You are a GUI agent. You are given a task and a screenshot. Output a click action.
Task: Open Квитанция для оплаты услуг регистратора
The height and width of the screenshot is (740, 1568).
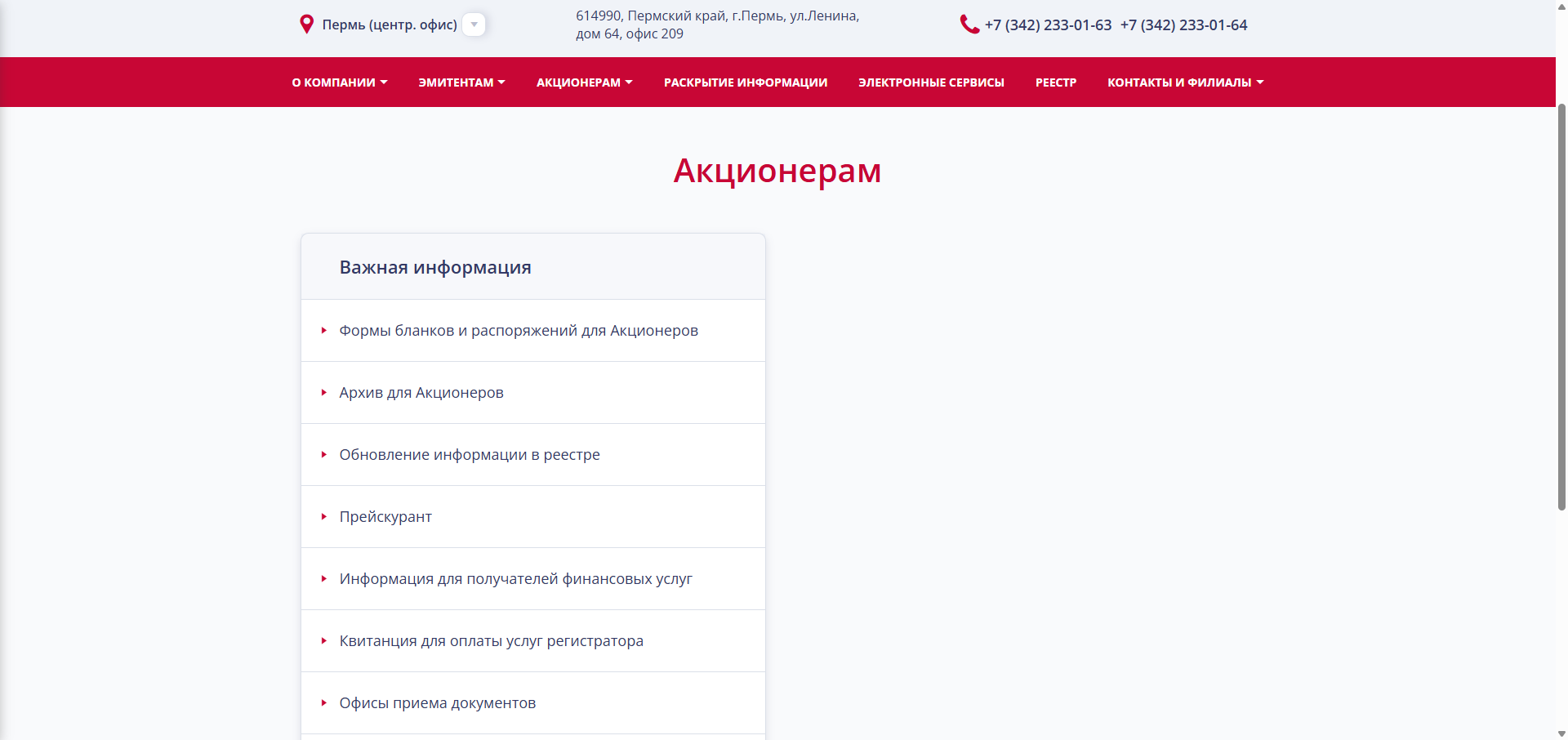[492, 641]
